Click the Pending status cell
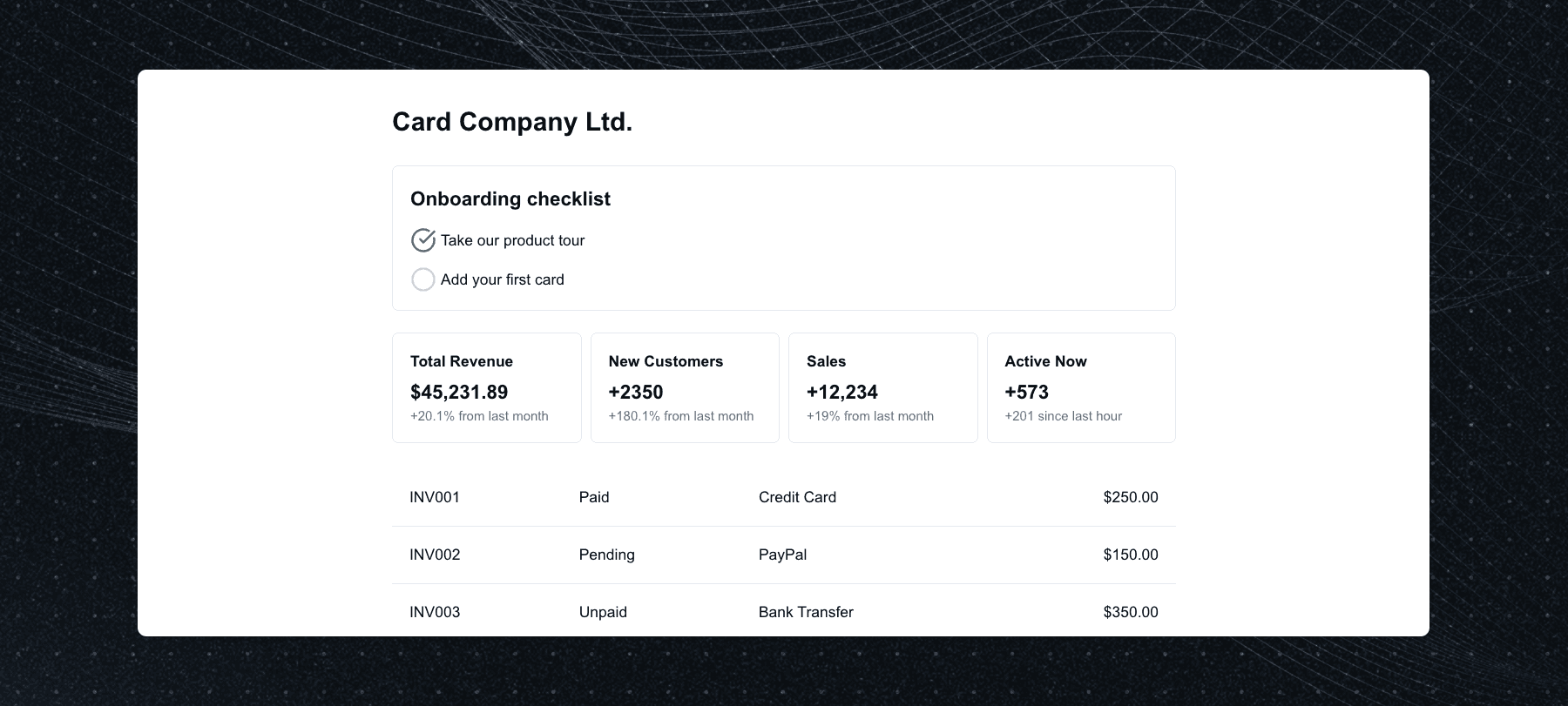1568x706 pixels. [x=606, y=555]
